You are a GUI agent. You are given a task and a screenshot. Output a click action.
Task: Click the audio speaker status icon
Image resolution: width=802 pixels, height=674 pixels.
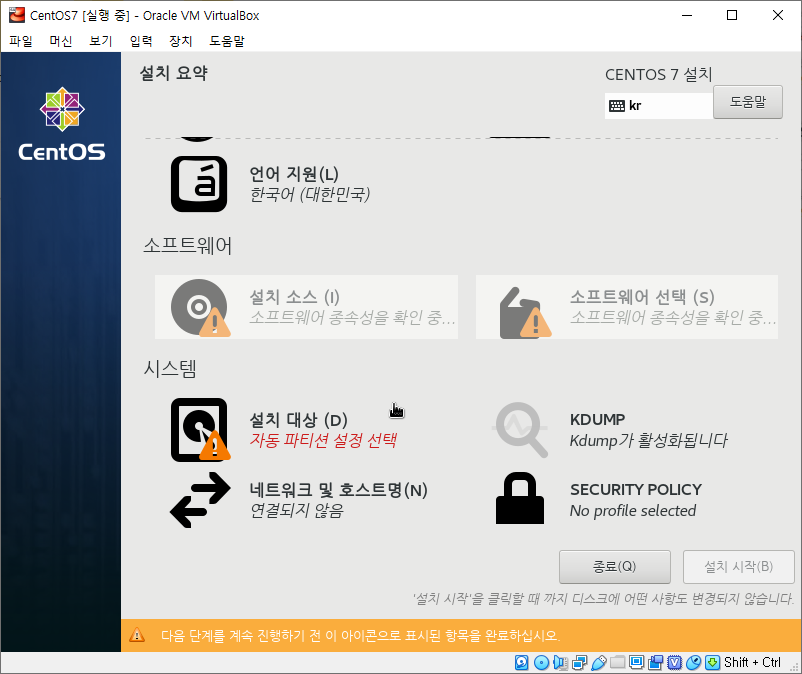pos(561,663)
